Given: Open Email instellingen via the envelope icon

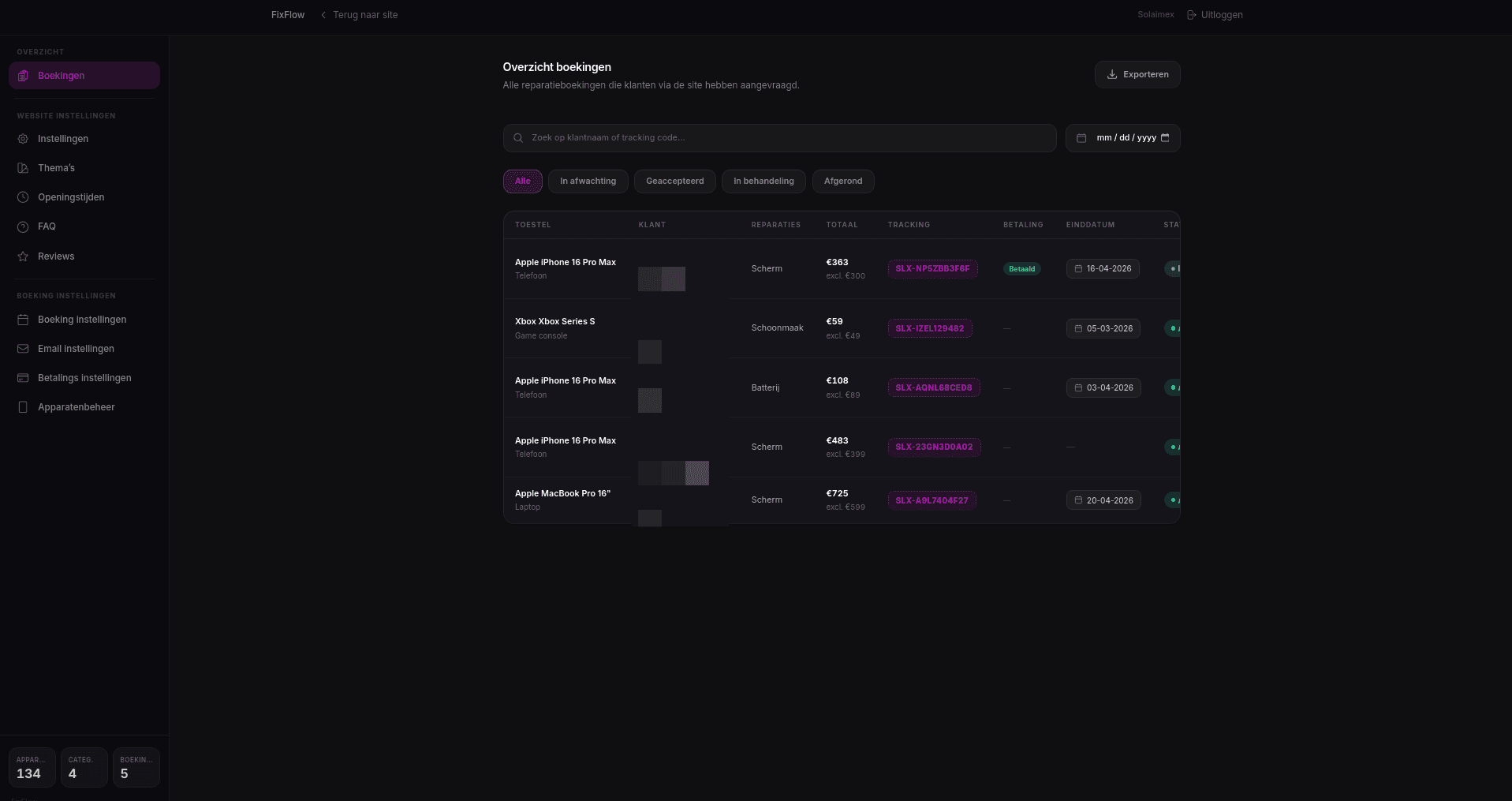Looking at the screenshot, I should coord(23,349).
